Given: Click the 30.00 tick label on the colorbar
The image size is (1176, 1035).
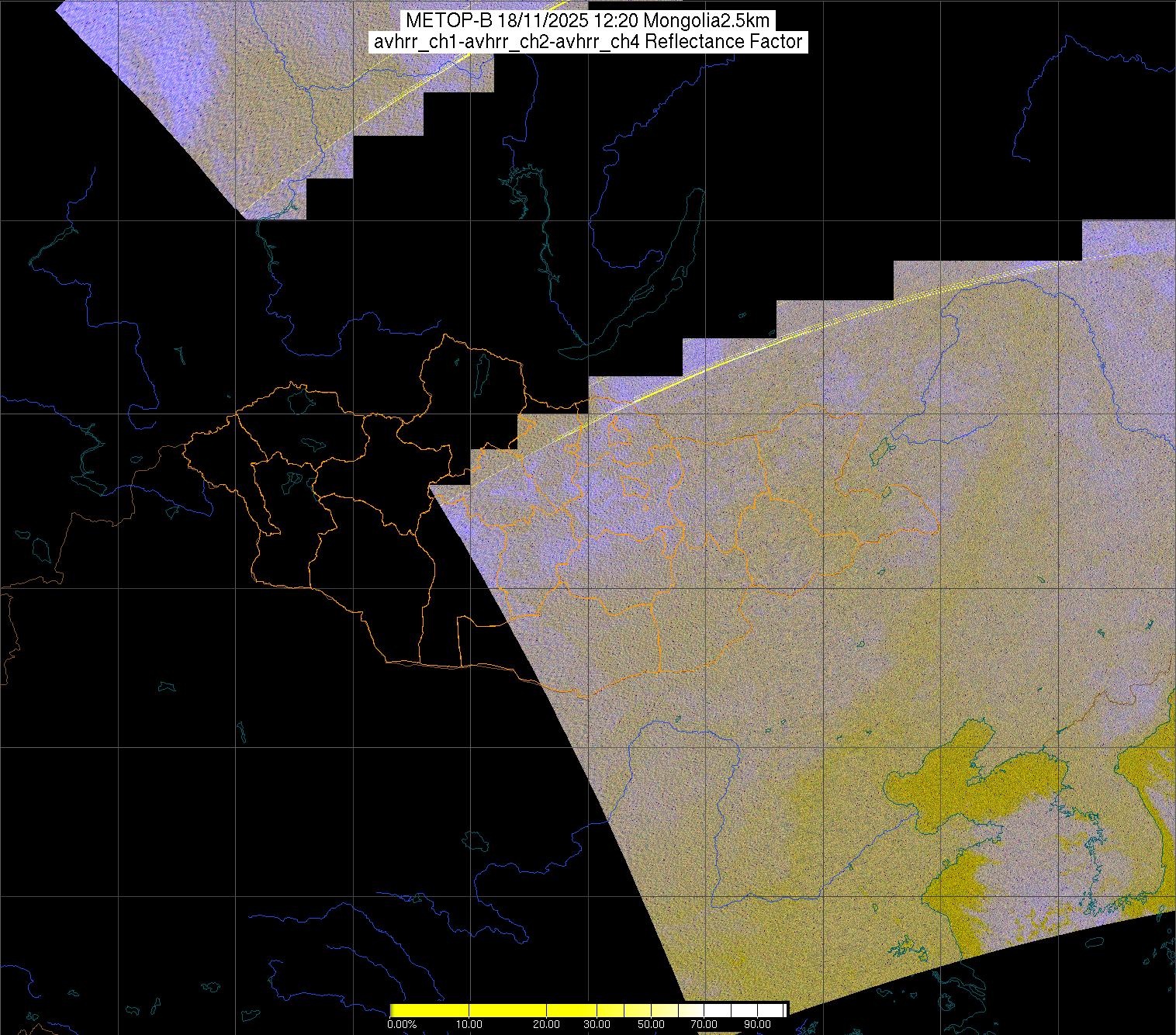Looking at the screenshot, I should click(x=597, y=1025).
